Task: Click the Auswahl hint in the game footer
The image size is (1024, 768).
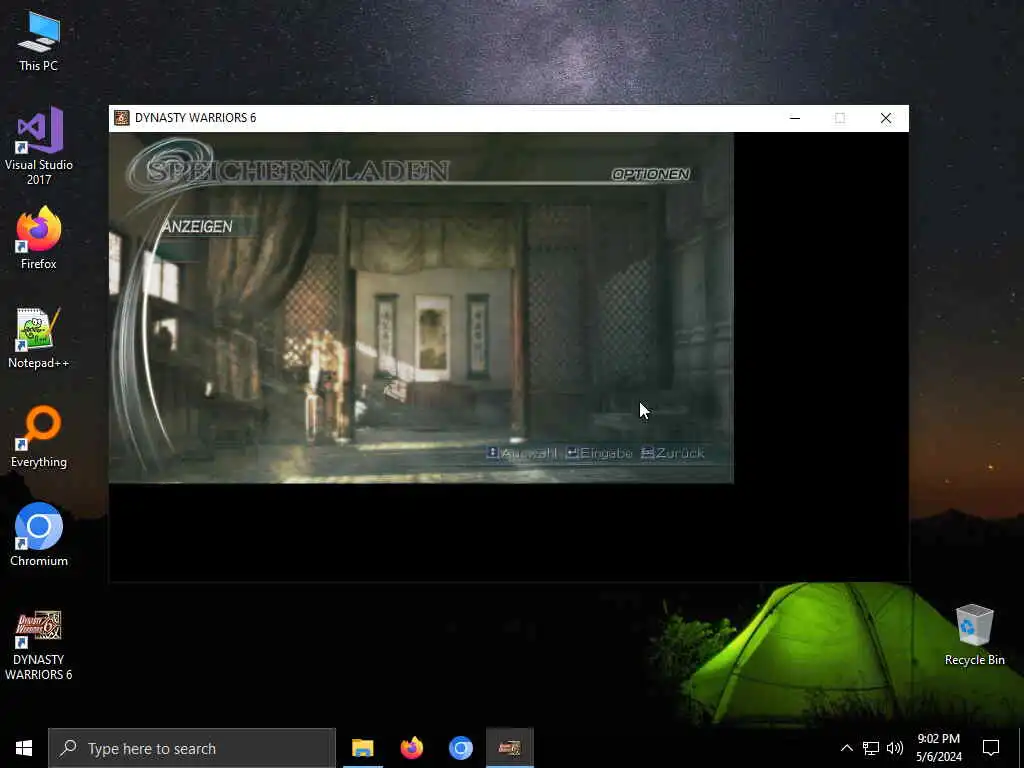Action: point(522,453)
